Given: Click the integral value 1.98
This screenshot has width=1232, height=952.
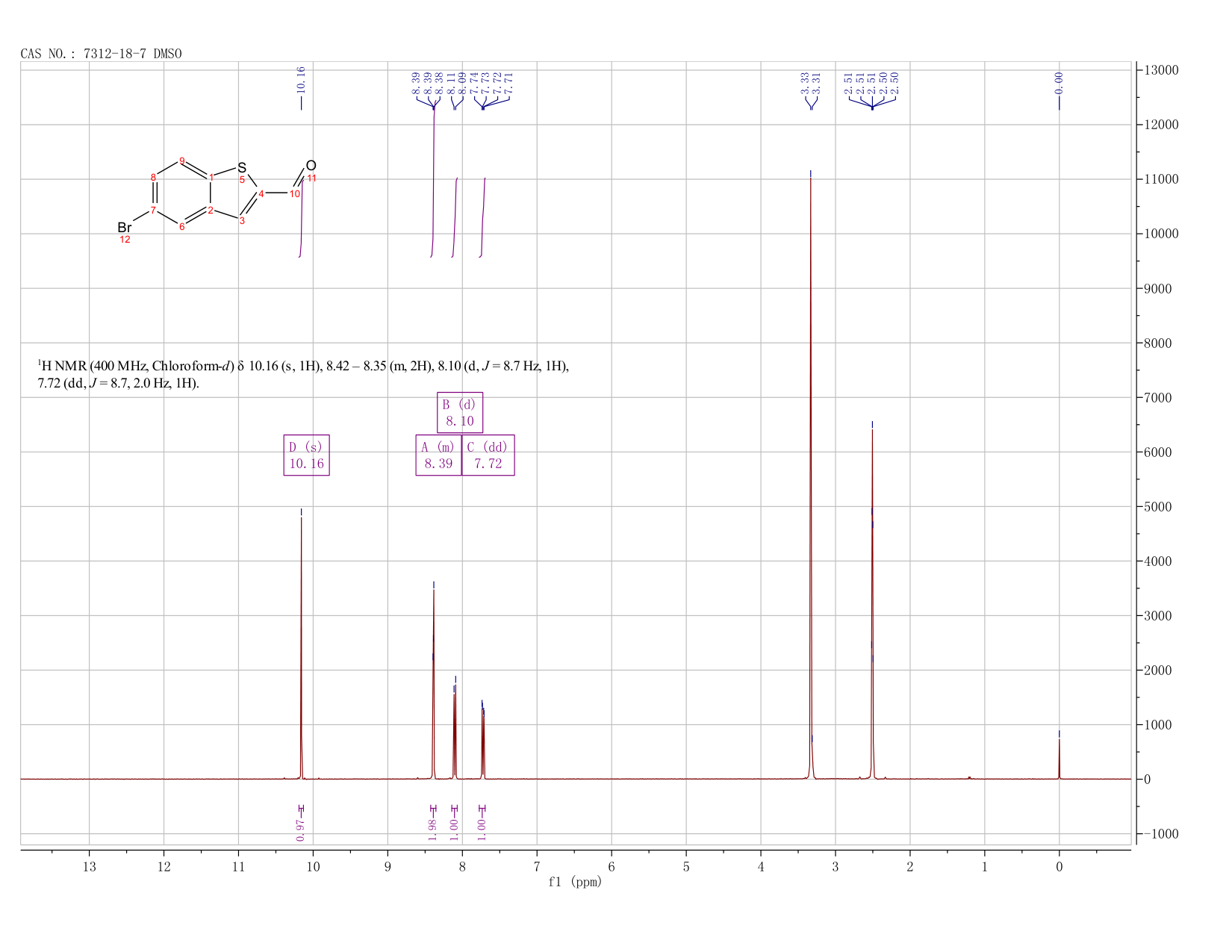Looking at the screenshot, I should point(432,830).
